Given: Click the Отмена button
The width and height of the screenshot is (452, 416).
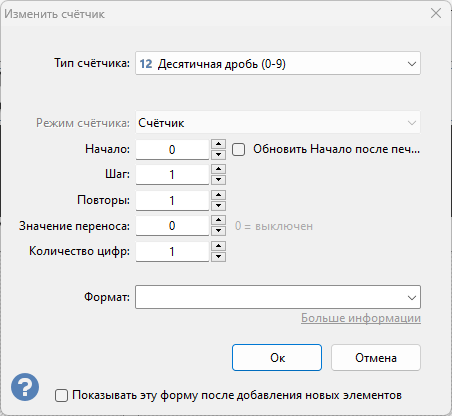Looking at the screenshot, I should coord(376,358).
